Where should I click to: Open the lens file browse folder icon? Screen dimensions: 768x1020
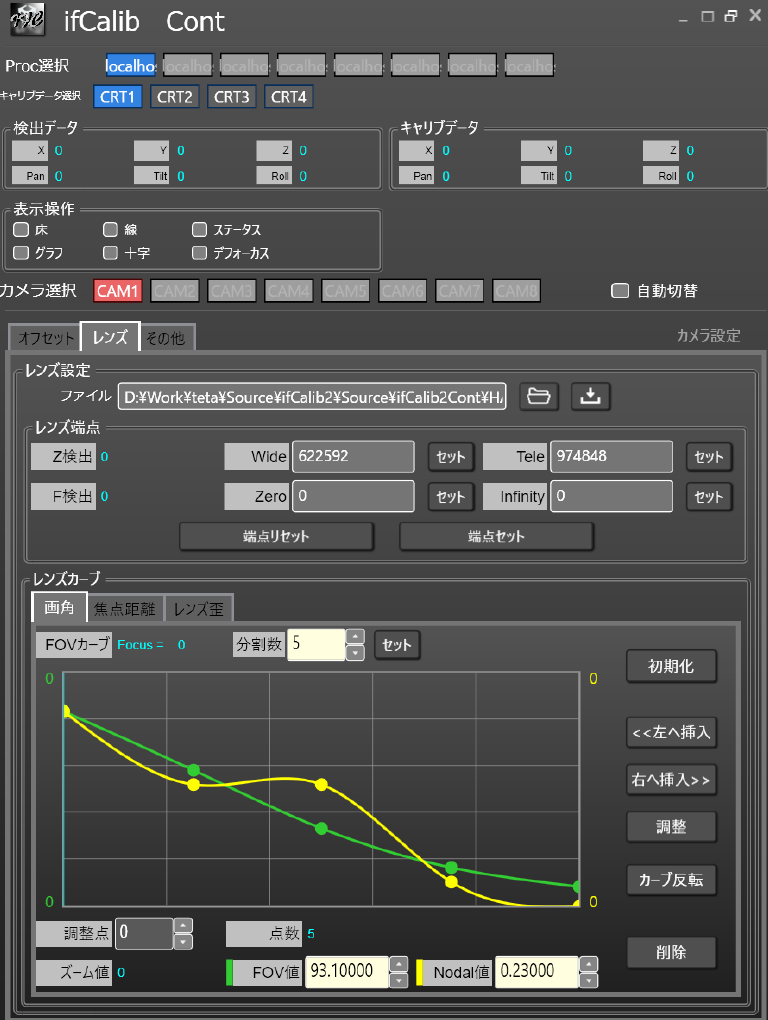(539, 396)
